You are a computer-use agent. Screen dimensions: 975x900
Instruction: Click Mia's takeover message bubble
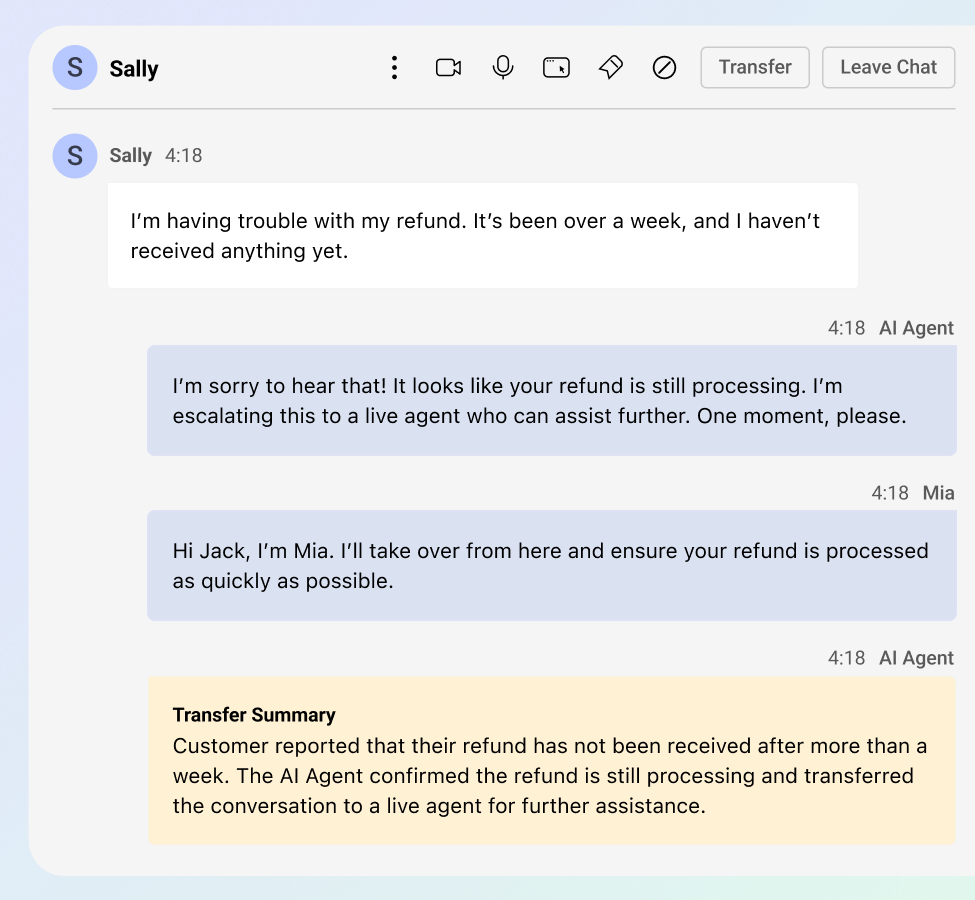(x=552, y=565)
